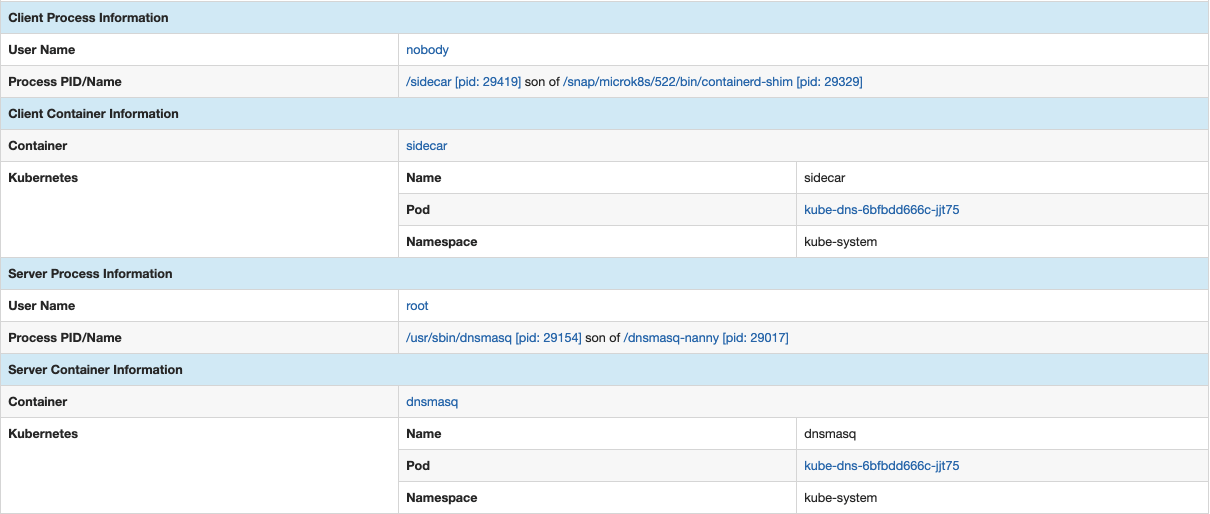This screenshot has width=1210, height=514.
Task: Click the root user name link
Action: [x=417, y=305]
